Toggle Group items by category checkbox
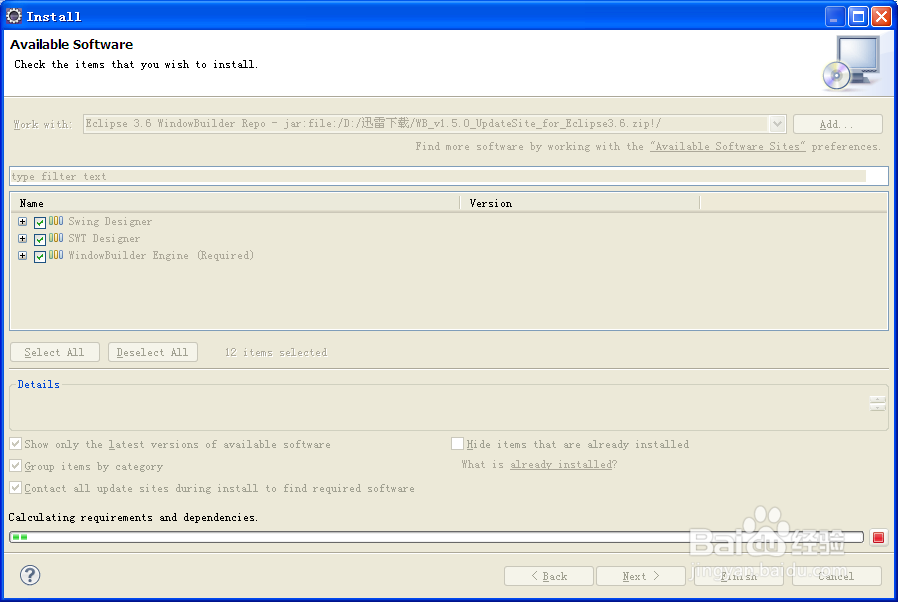The height and width of the screenshot is (602, 898). tap(15, 466)
